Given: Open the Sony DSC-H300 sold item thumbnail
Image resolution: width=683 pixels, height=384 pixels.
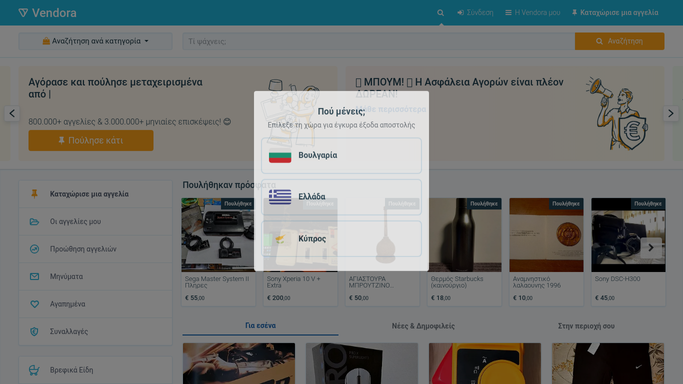Looking at the screenshot, I should click(628, 235).
